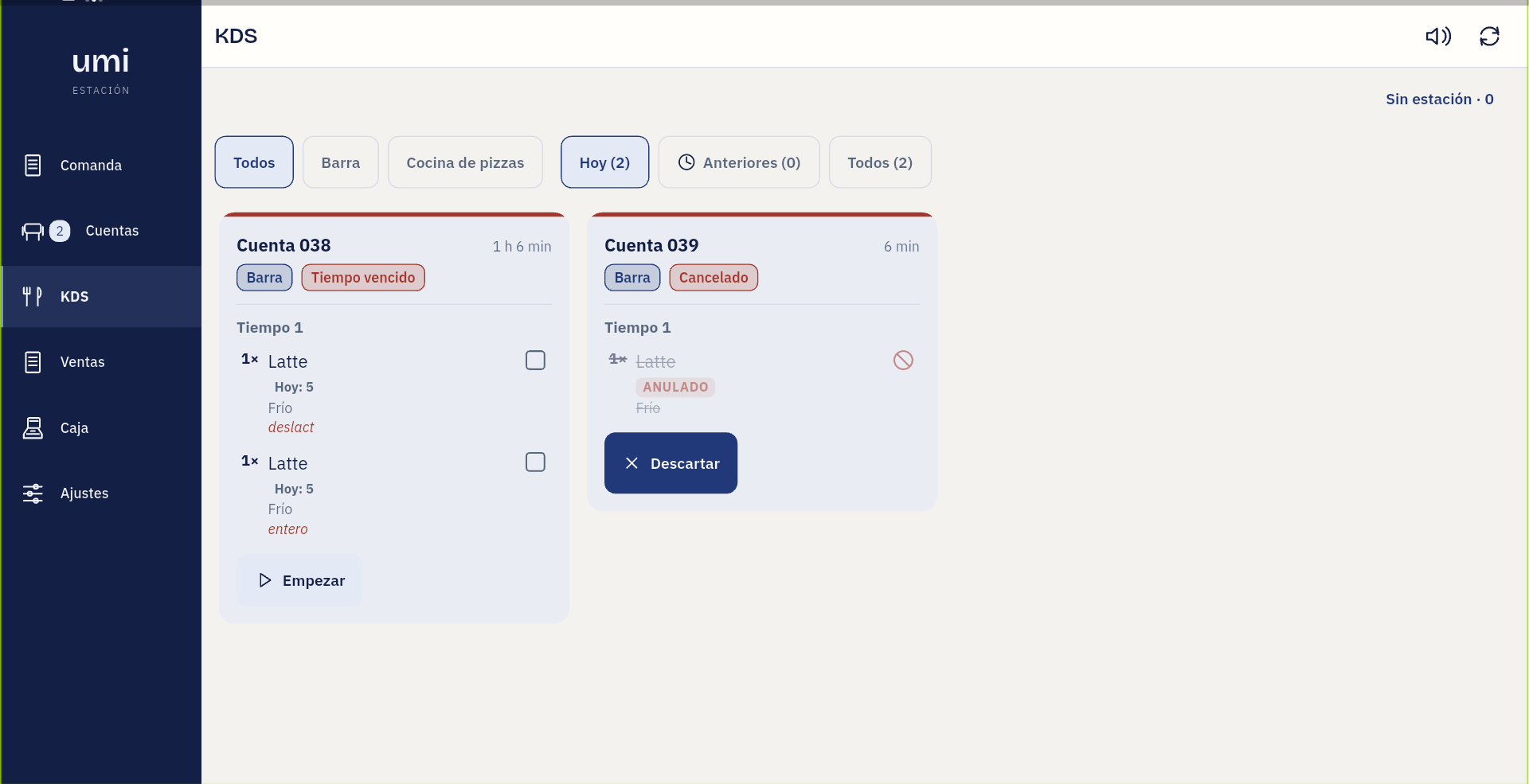Click the cancelled icon on Cuenta 039 Latte

[x=903, y=361]
